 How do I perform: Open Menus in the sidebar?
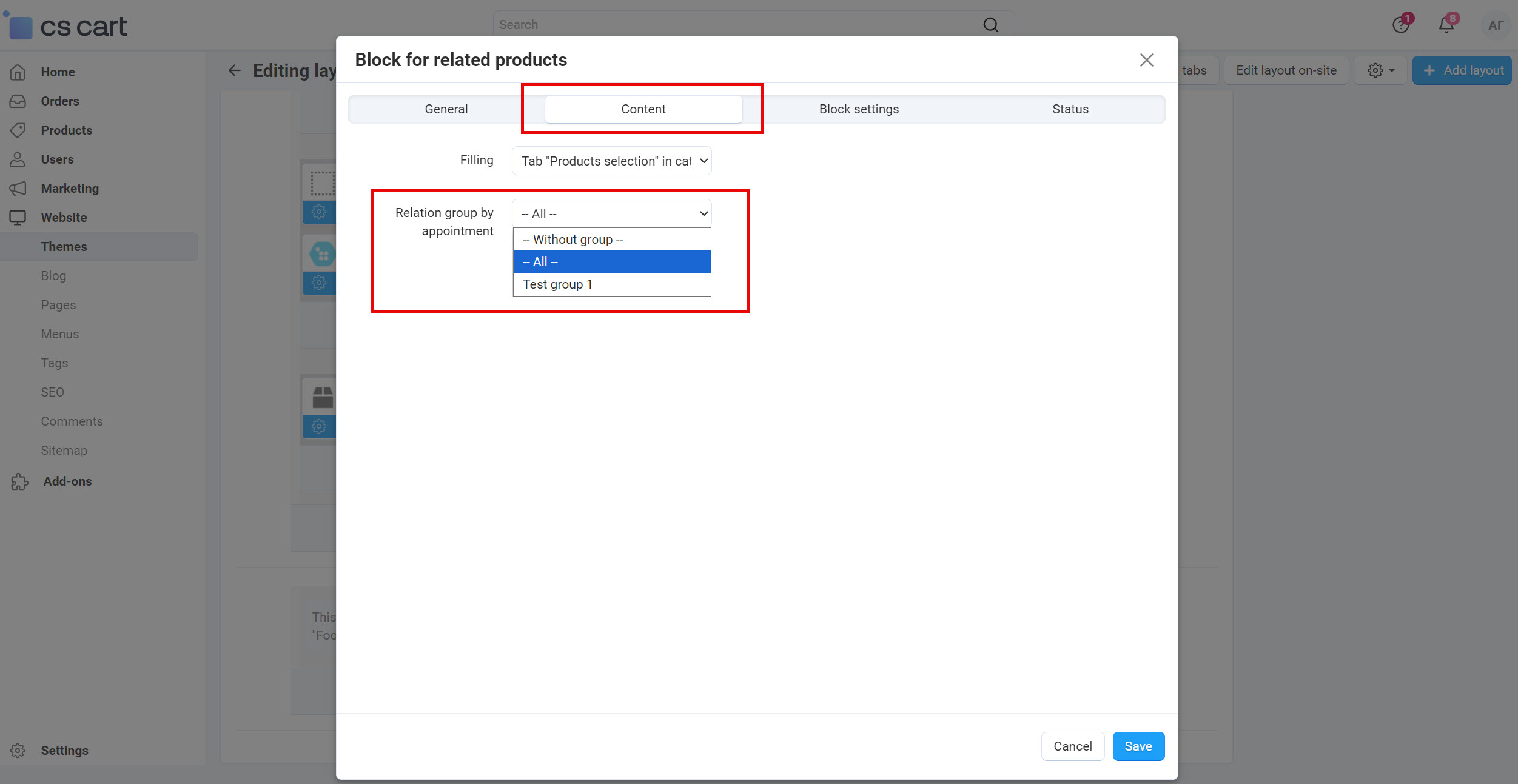pyautogui.click(x=59, y=334)
